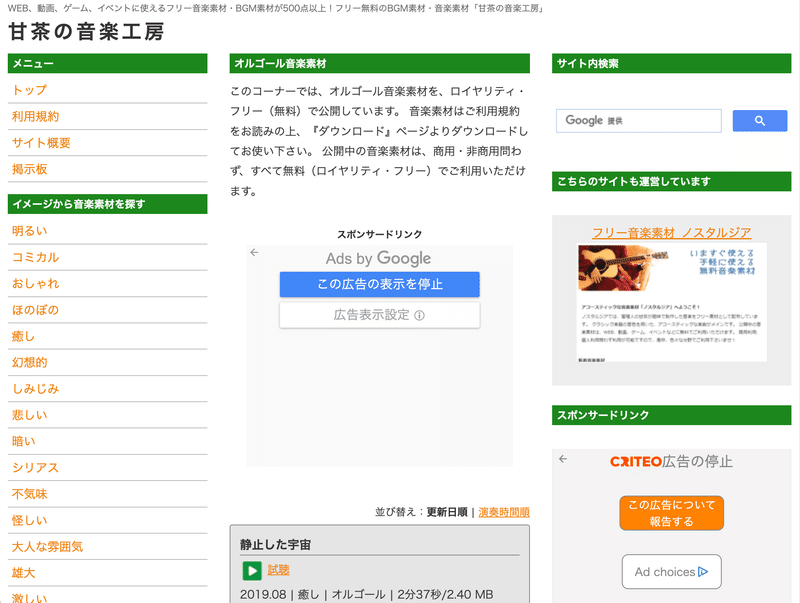Select the シリアス category
Viewport: 800px width, 603px height.
(36, 467)
